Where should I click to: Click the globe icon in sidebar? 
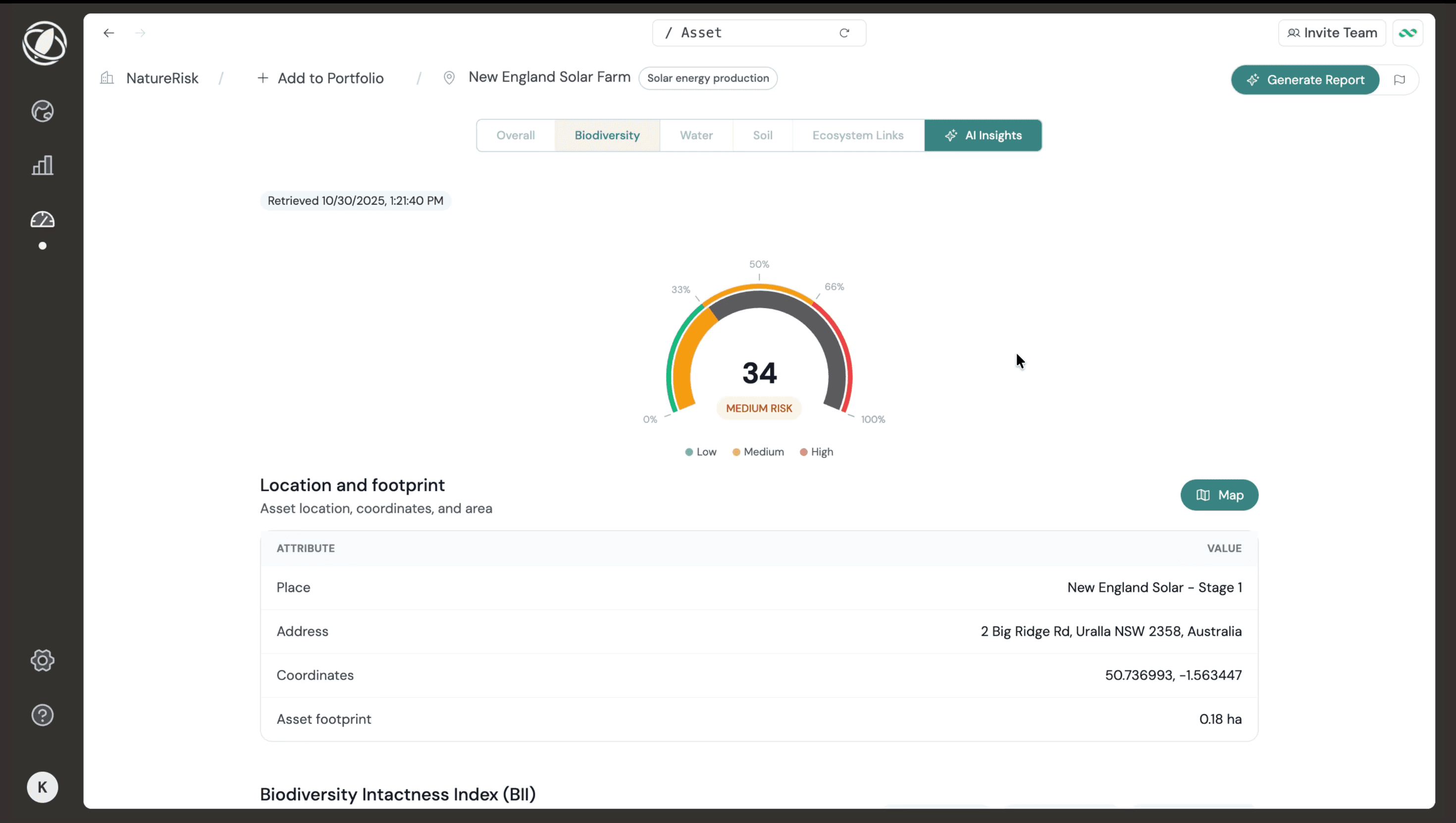pyautogui.click(x=43, y=111)
